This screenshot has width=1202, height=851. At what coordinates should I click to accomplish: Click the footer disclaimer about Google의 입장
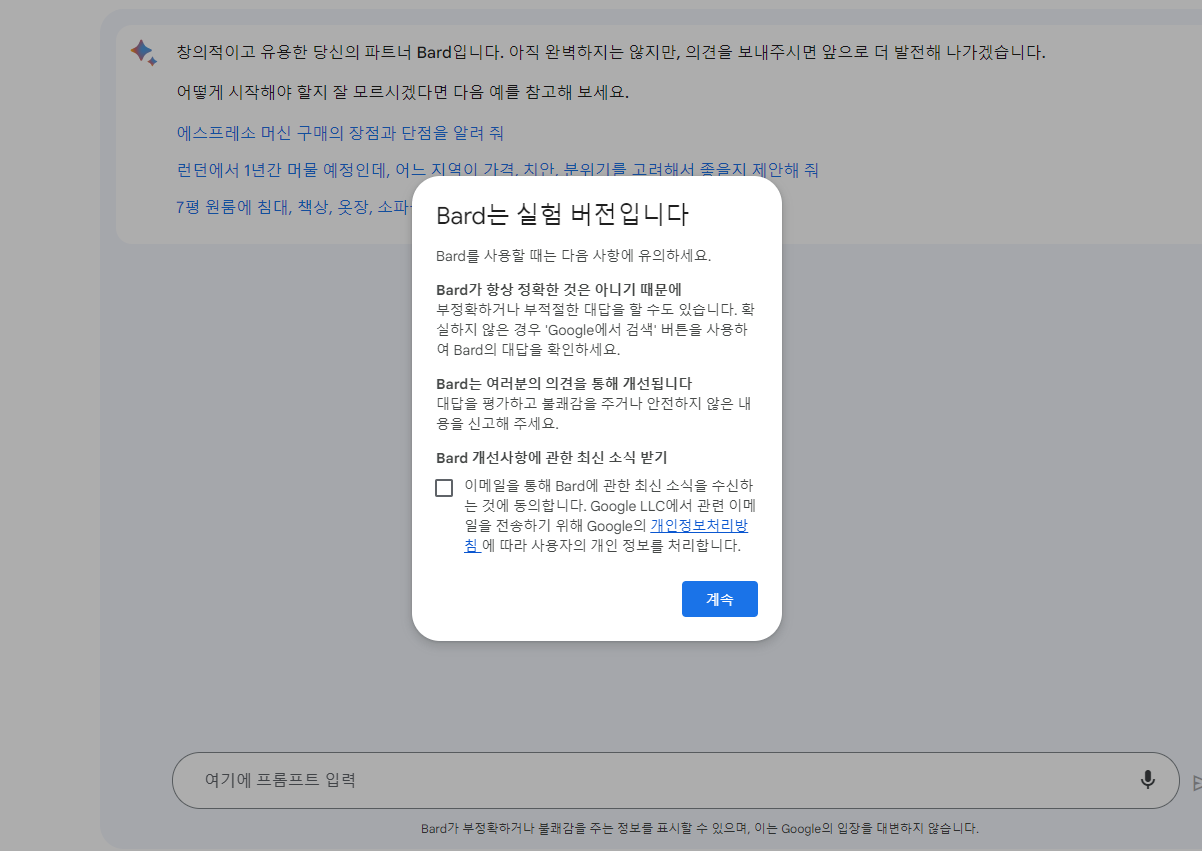click(700, 828)
